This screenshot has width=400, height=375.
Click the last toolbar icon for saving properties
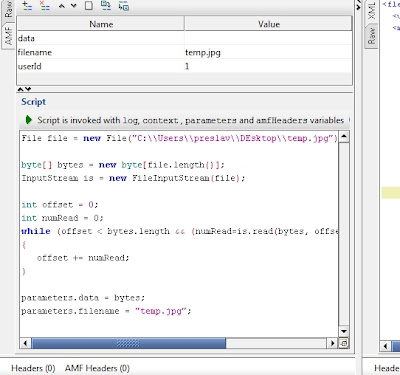click(x=124, y=6)
